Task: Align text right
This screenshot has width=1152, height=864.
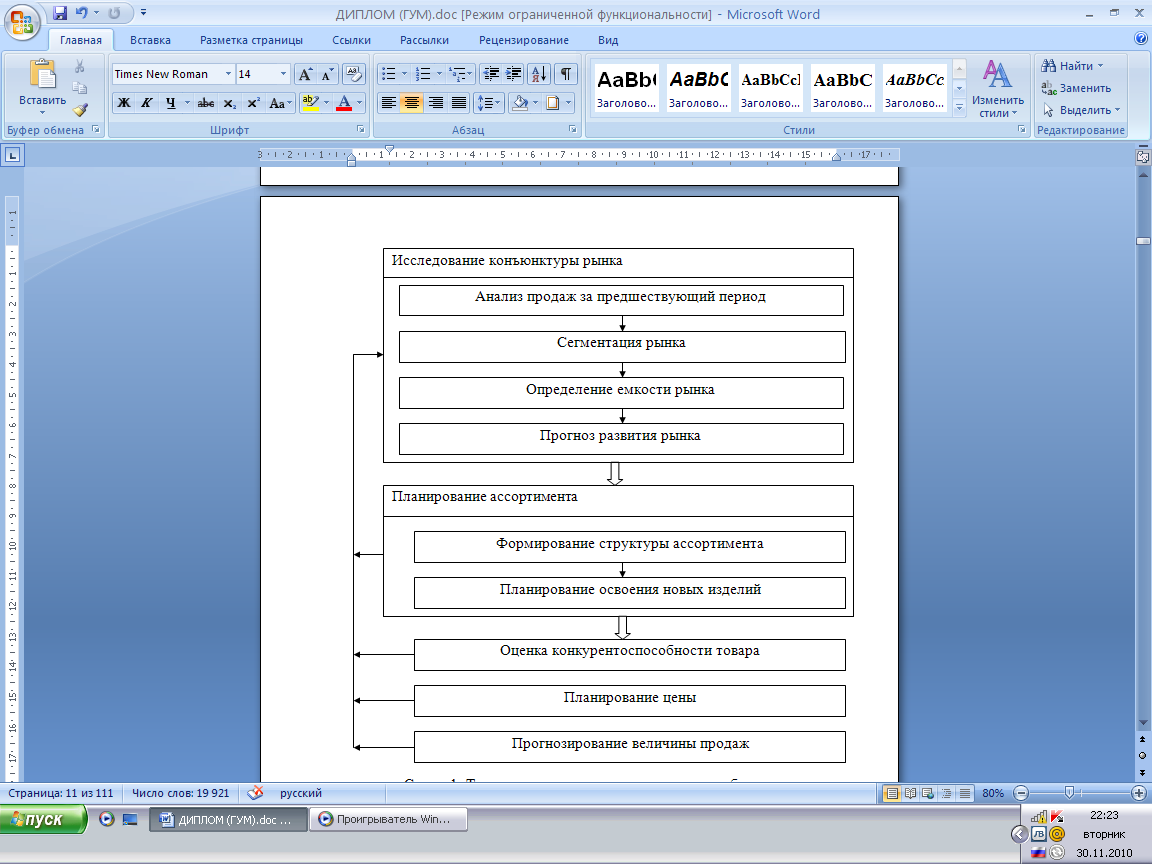Action: pyautogui.click(x=436, y=104)
